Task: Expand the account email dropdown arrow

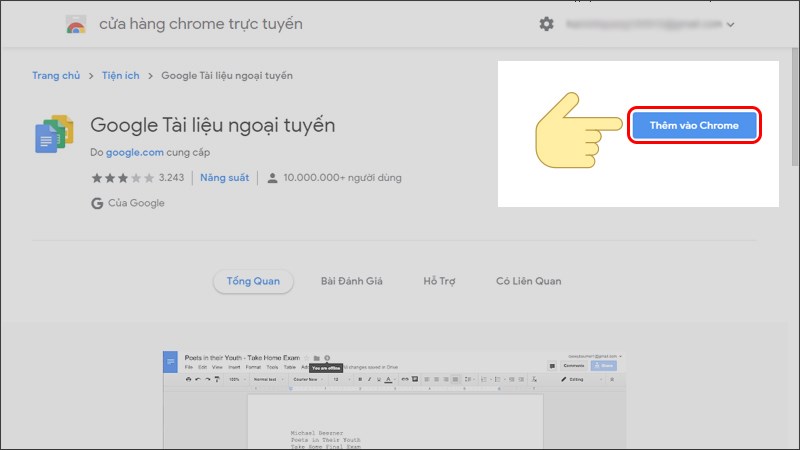Action: click(730, 24)
